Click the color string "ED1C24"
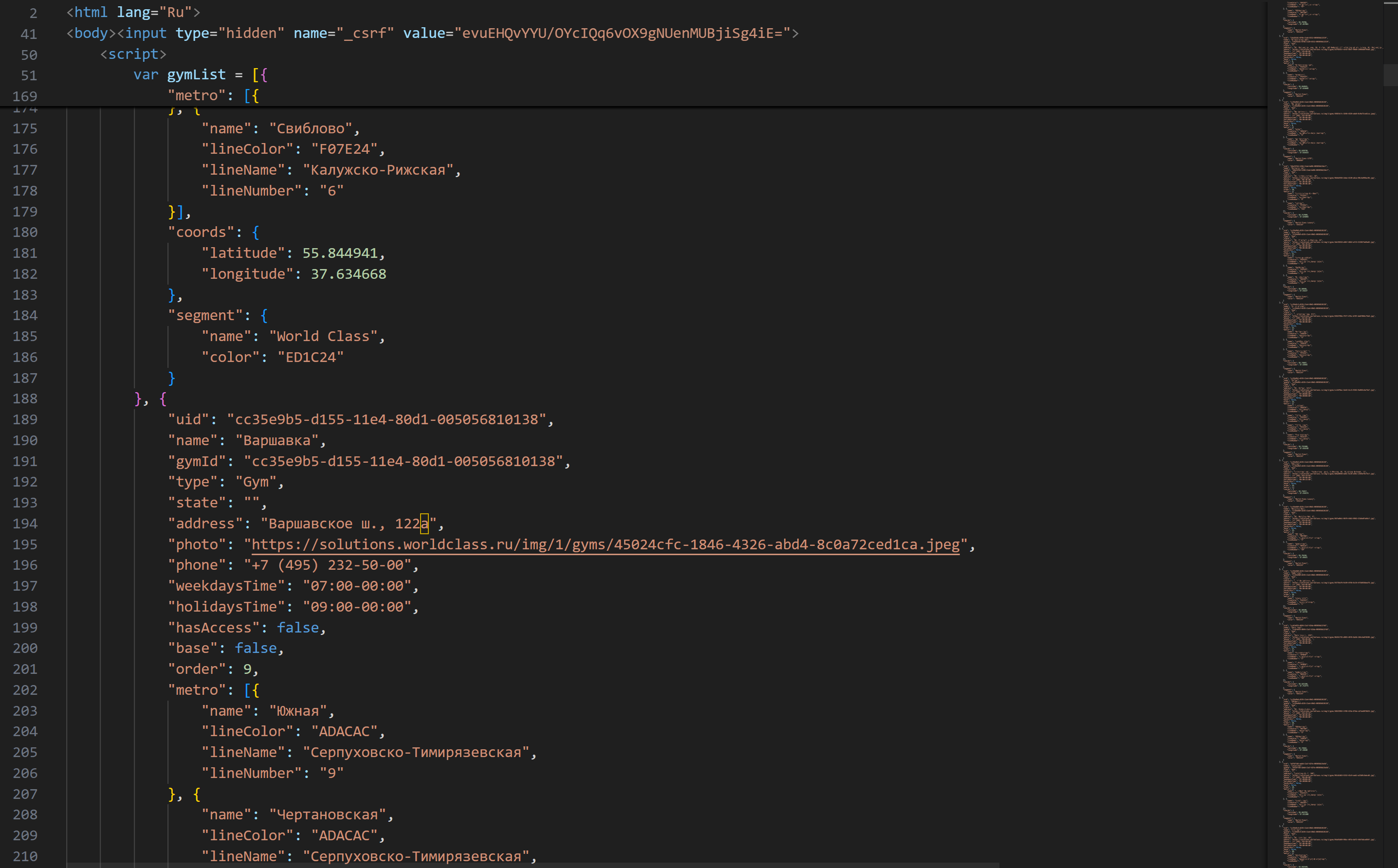The width and height of the screenshot is (1398, 868). tap(310, 357)
